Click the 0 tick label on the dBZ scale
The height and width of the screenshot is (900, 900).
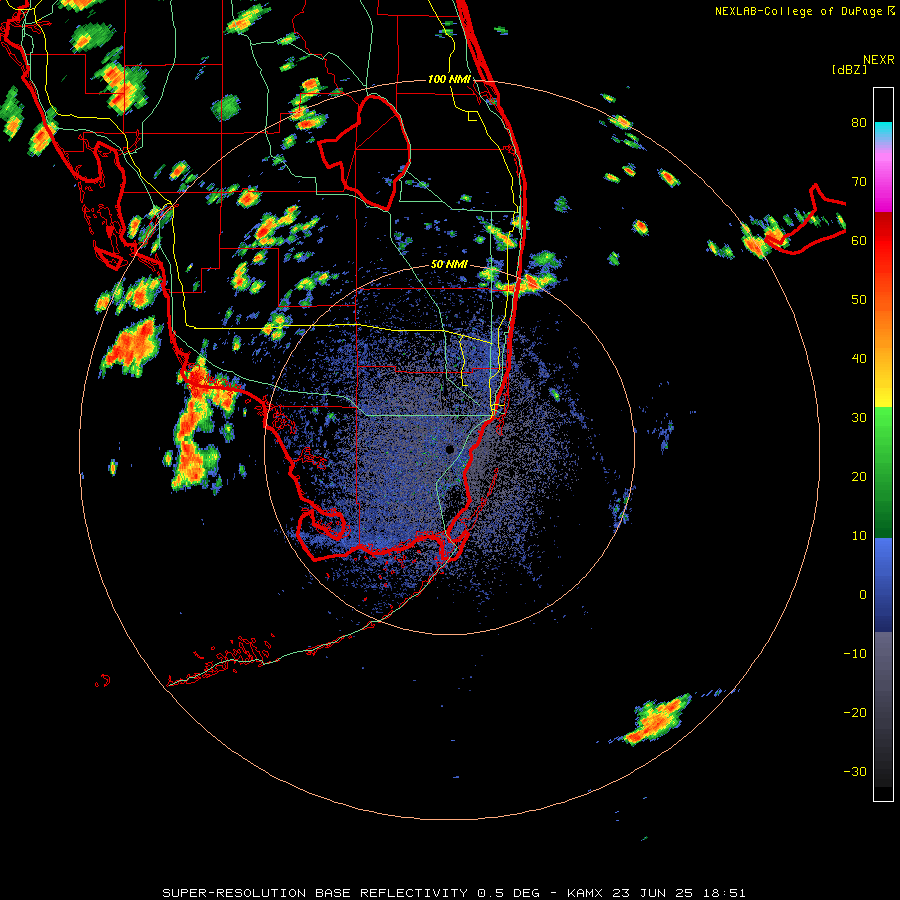pos(863,595)
